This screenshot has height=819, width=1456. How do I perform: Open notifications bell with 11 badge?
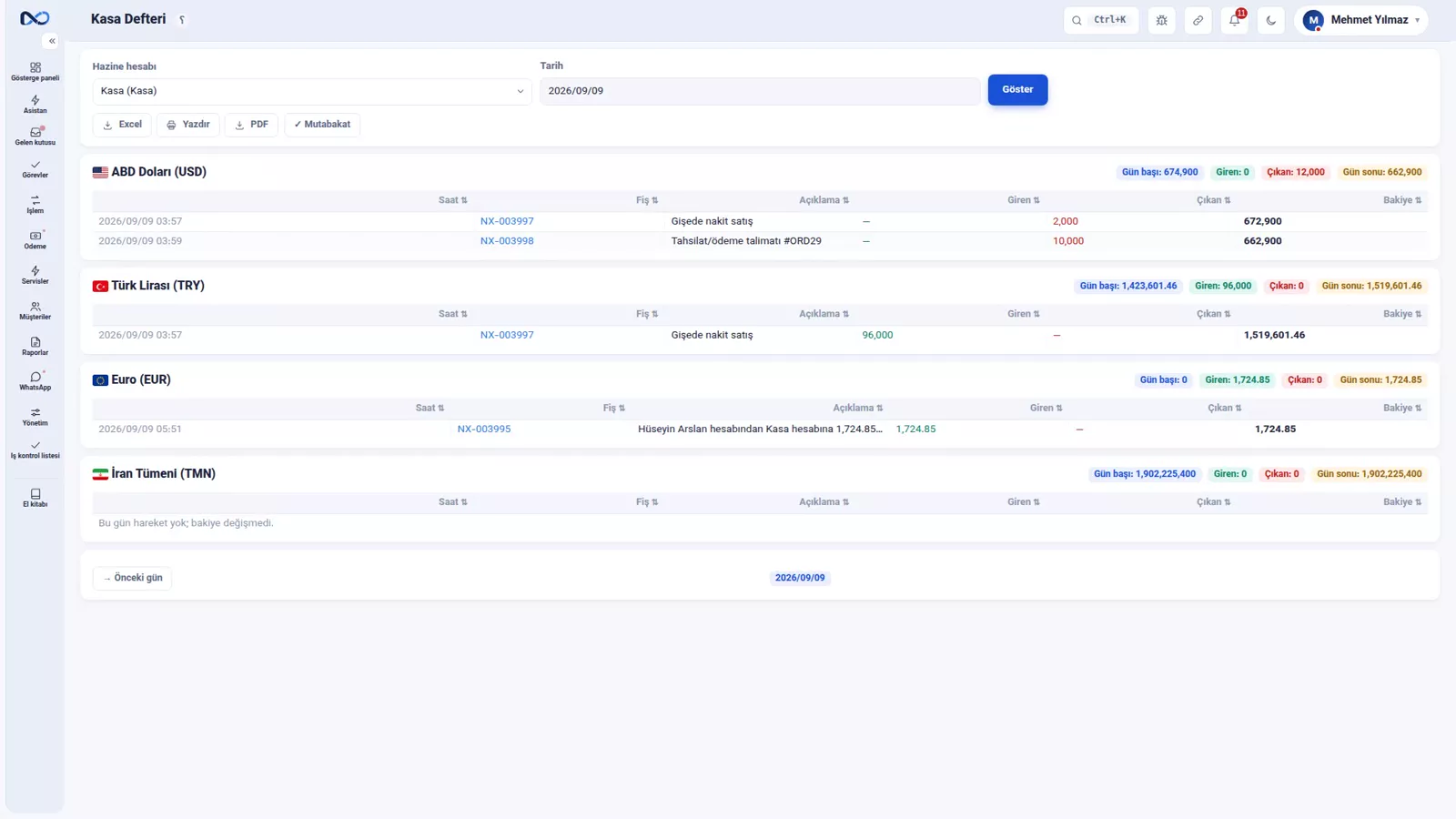pos(1235,20)
